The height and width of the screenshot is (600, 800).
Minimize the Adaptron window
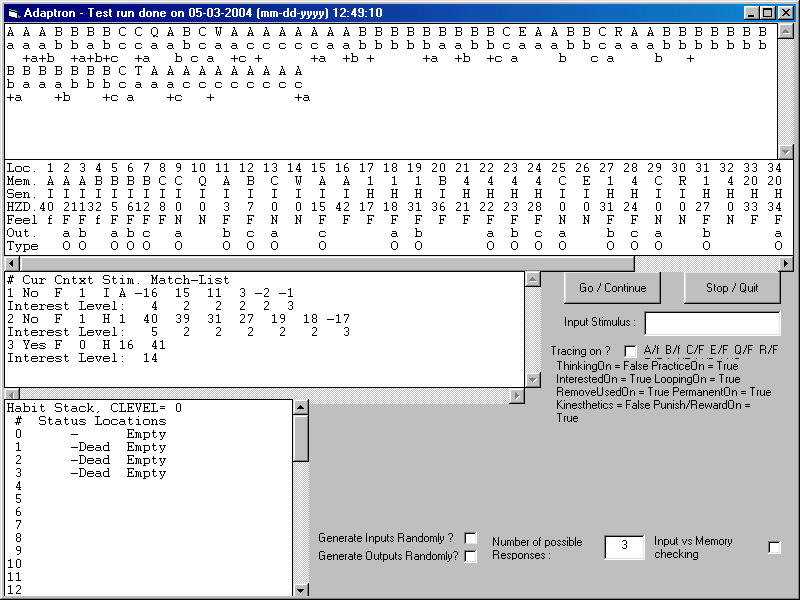pos(752,13)
